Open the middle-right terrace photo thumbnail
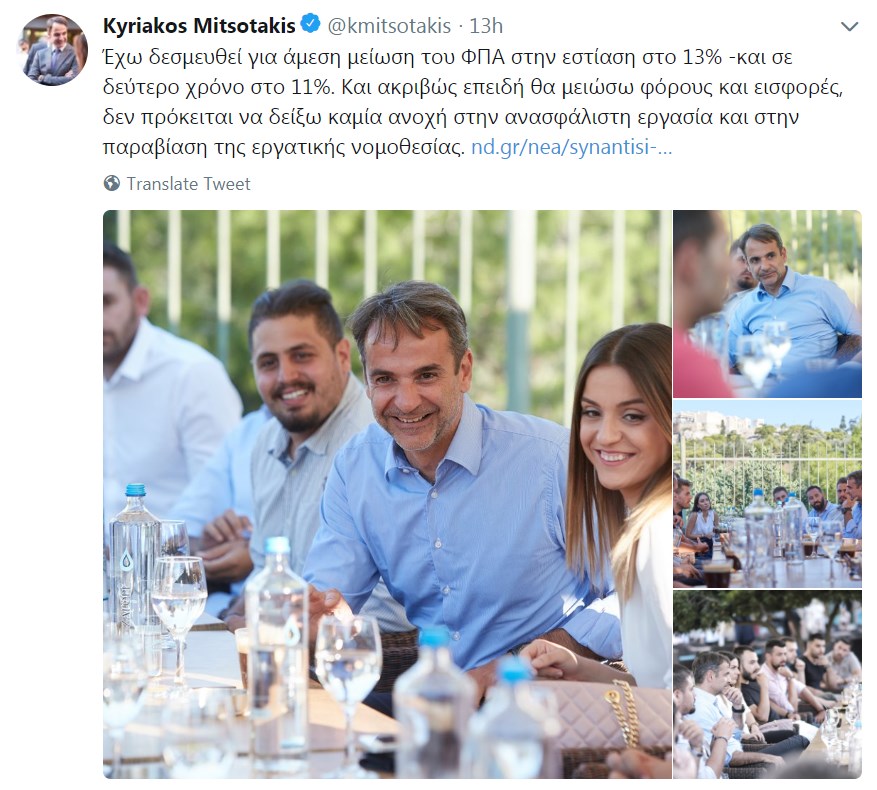 [x=767, y=493]
